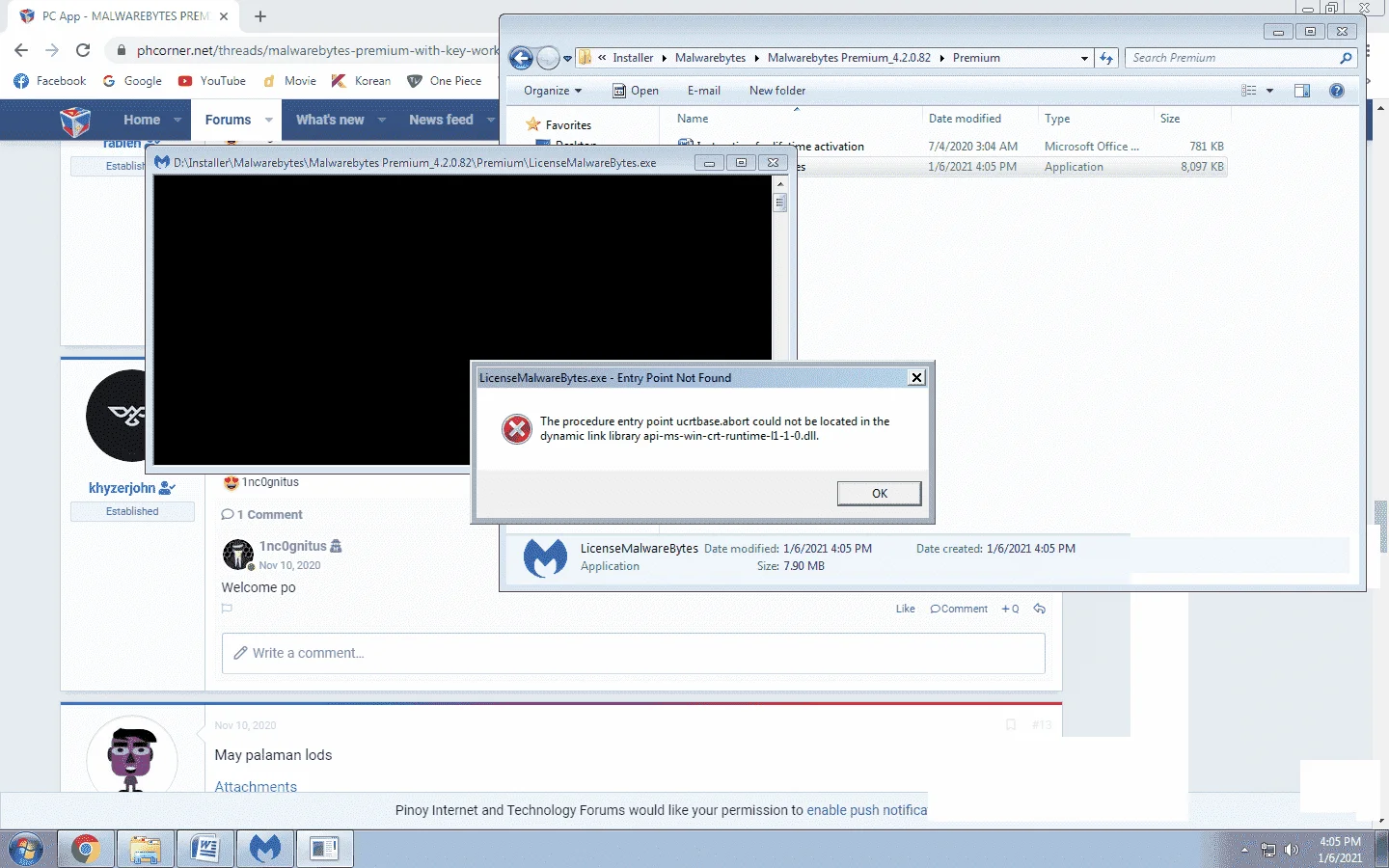Click the Malwarebytes icon in console title bar

point(162,163)
